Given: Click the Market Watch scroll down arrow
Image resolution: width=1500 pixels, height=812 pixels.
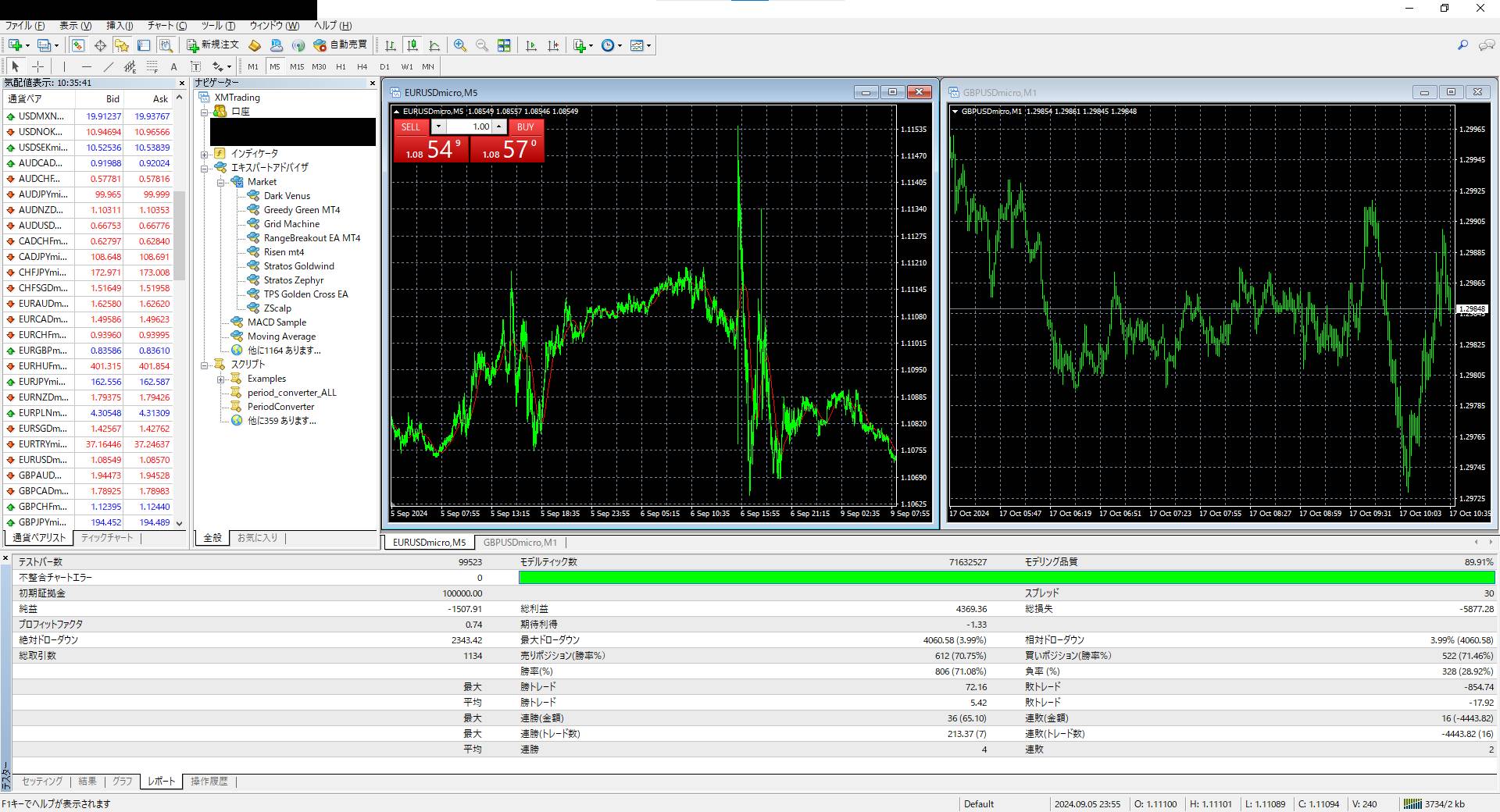Looking at the screenshot, I should click(179, 523).
